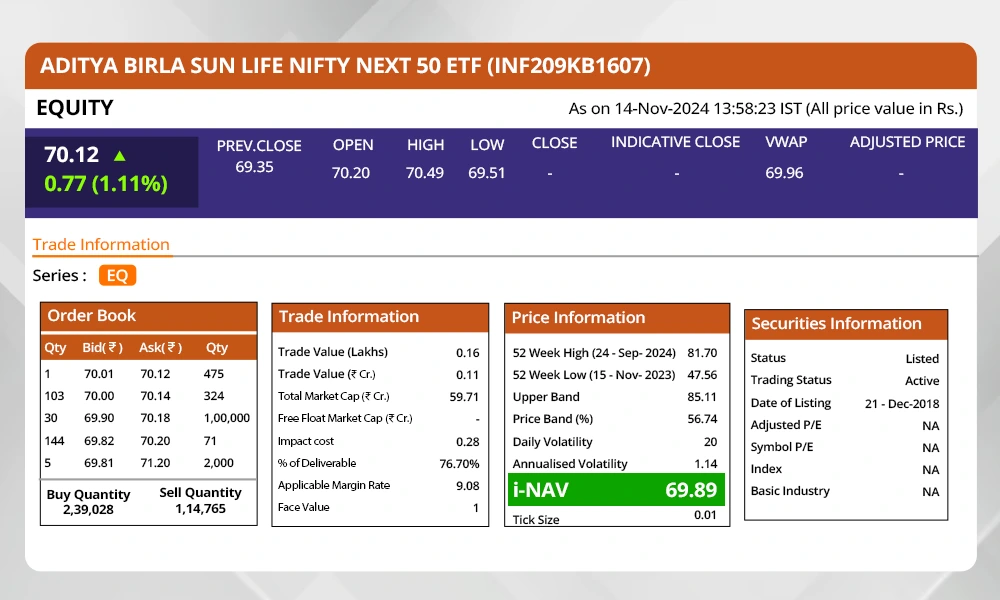Click the Symbol P/E row
This screenshot has height=600, width=1000.
click(x=844, y=448)
